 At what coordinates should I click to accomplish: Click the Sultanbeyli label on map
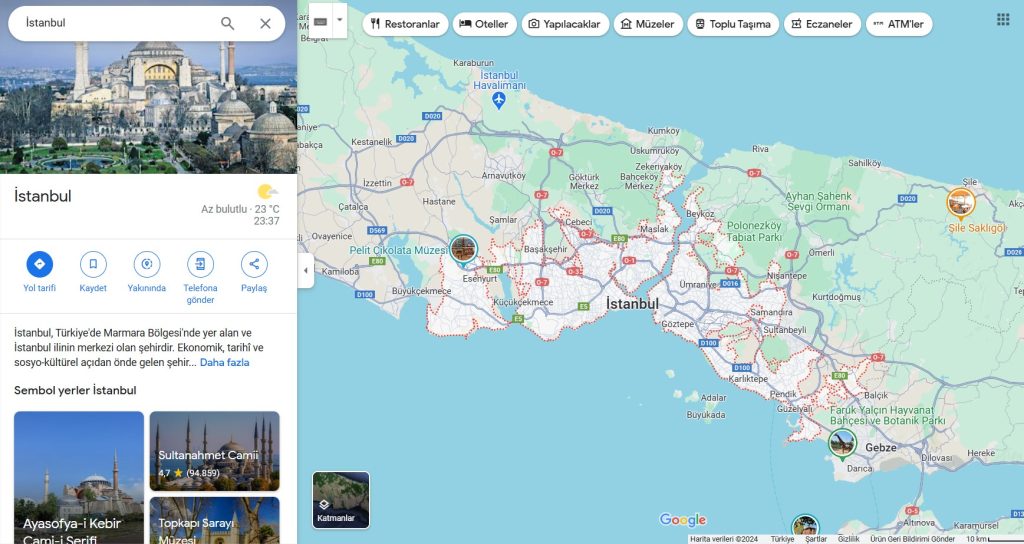coord(784,330)
